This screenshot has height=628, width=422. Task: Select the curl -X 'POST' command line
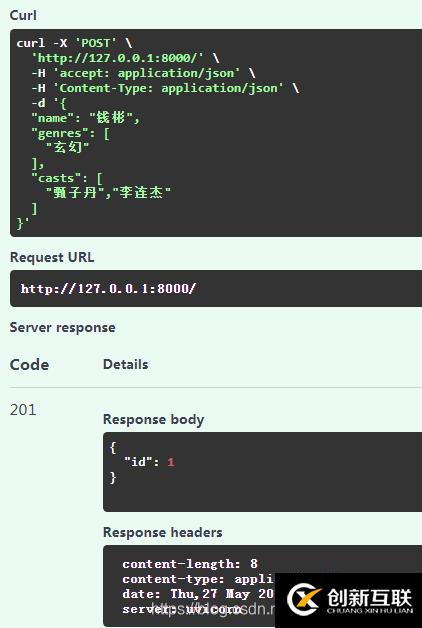tap(74, 43)
